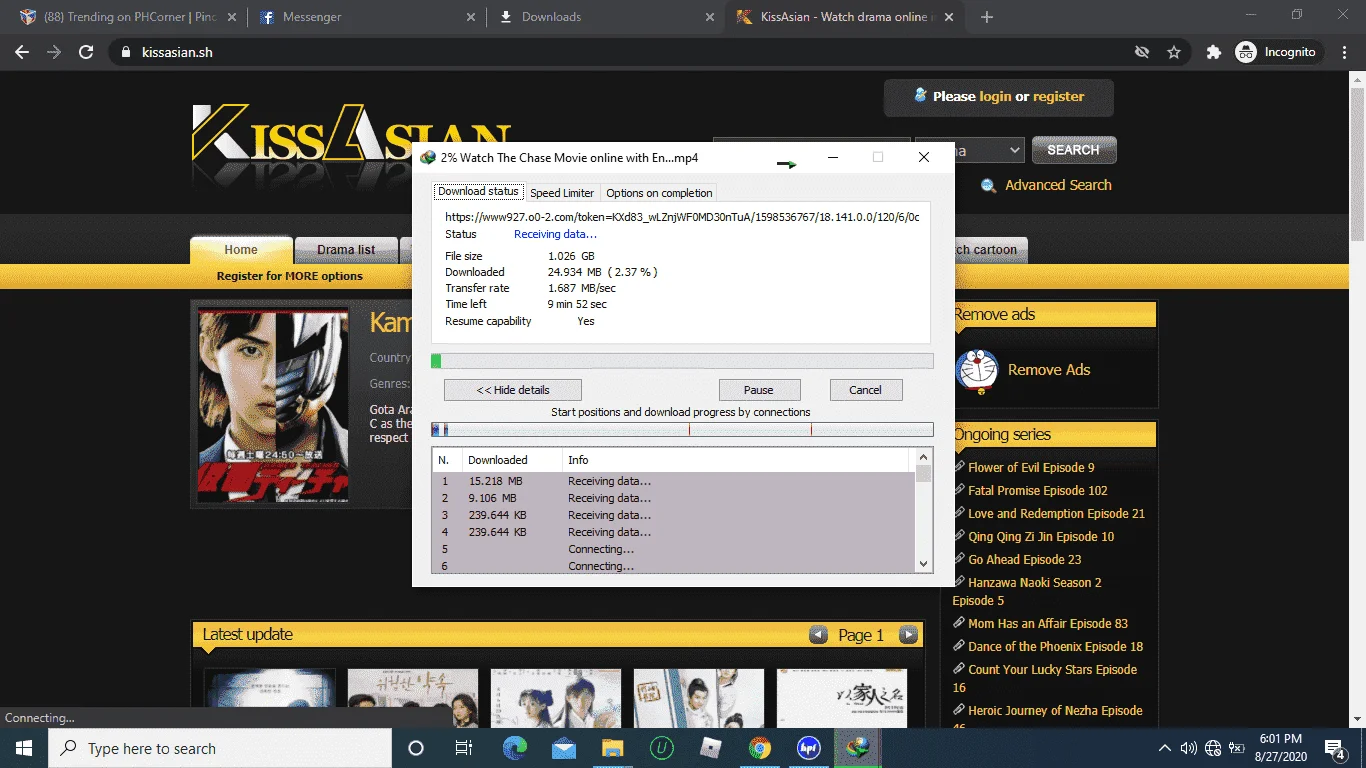1366x768 pixels.
Task: Cancel the current download
Action: pos(865,390)
